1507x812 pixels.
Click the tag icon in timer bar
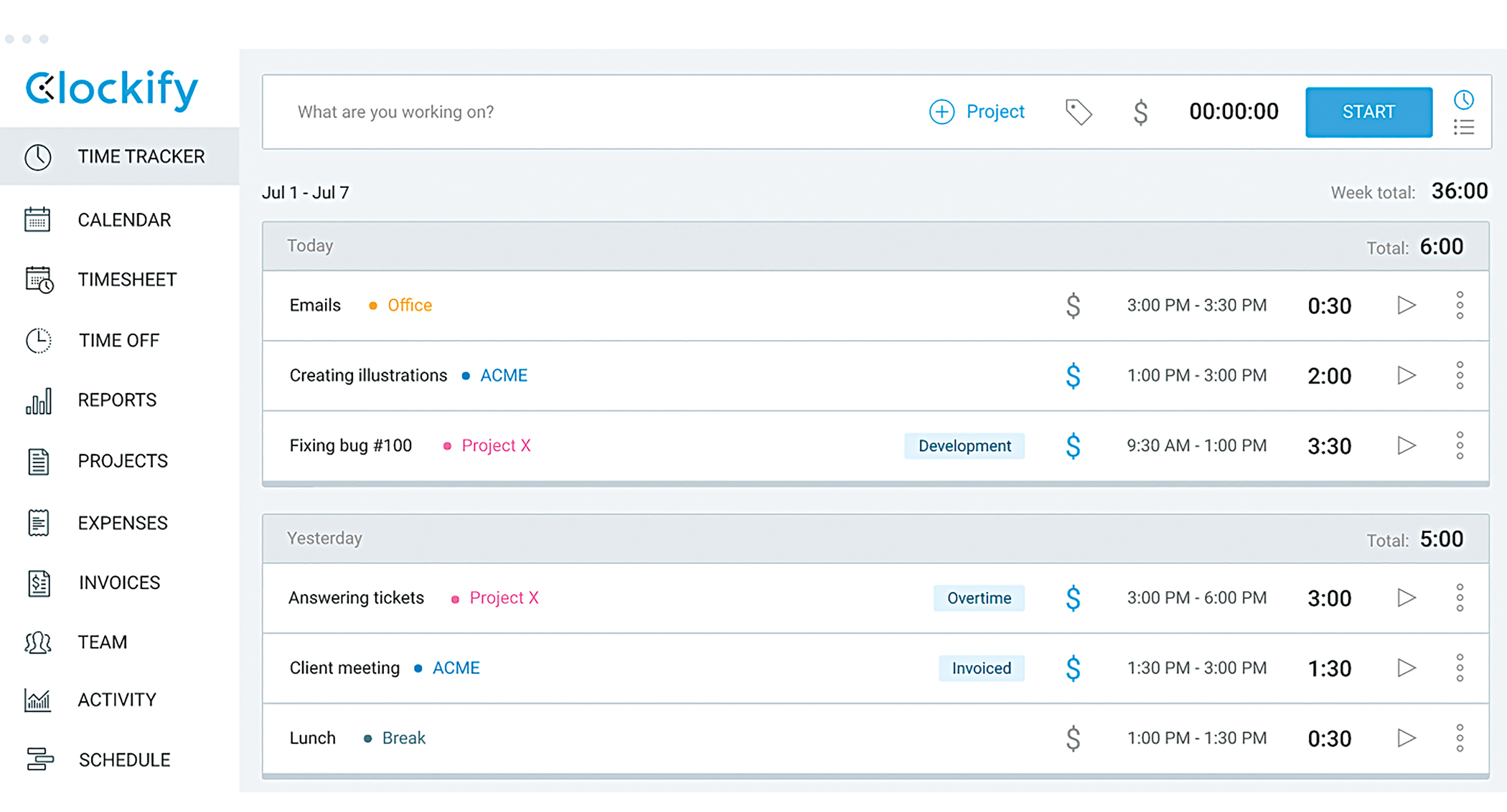coord(1078,112)
